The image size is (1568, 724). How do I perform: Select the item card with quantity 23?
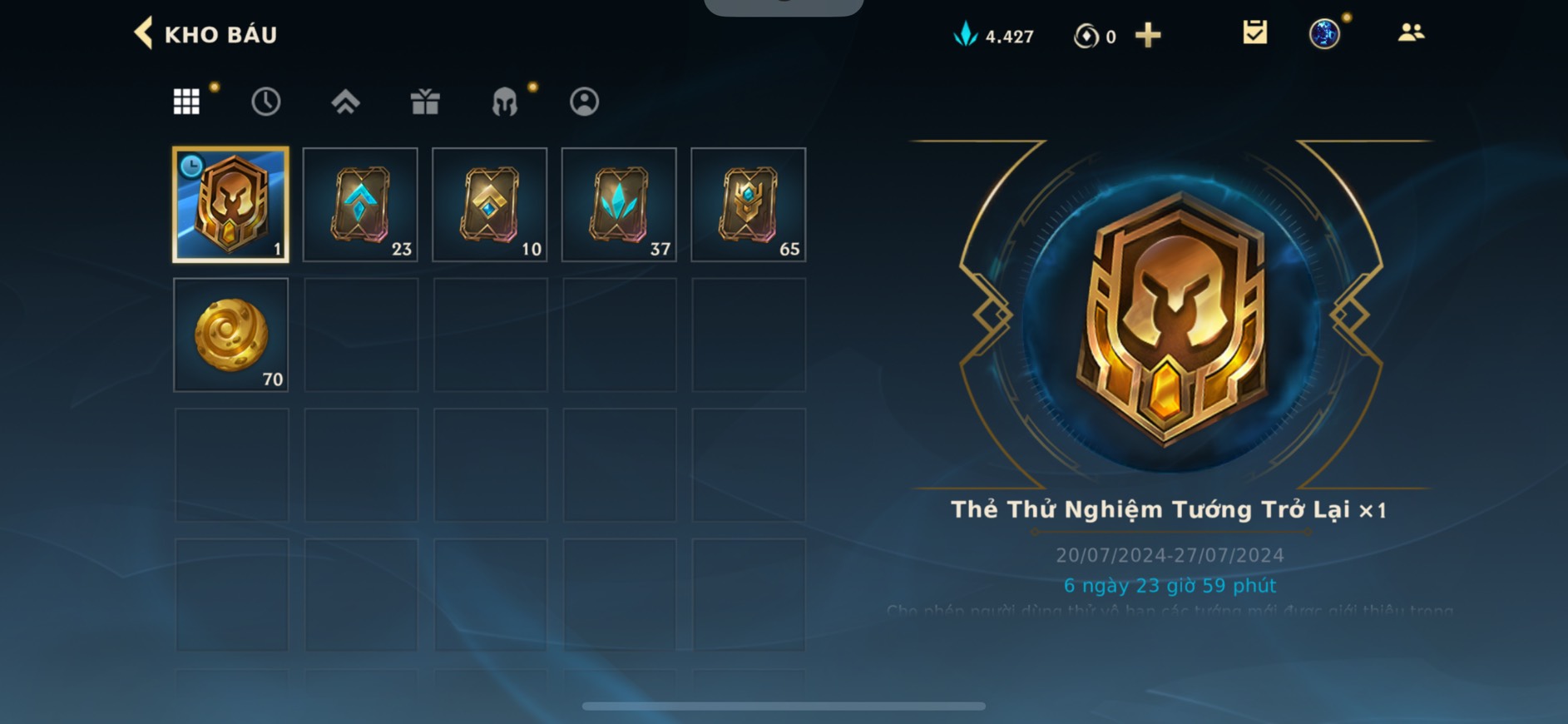(x=360, y=205)
